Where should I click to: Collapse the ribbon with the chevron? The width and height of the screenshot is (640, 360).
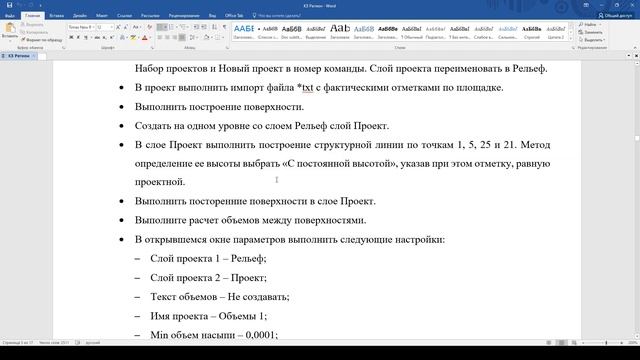(x=635, y=48)
